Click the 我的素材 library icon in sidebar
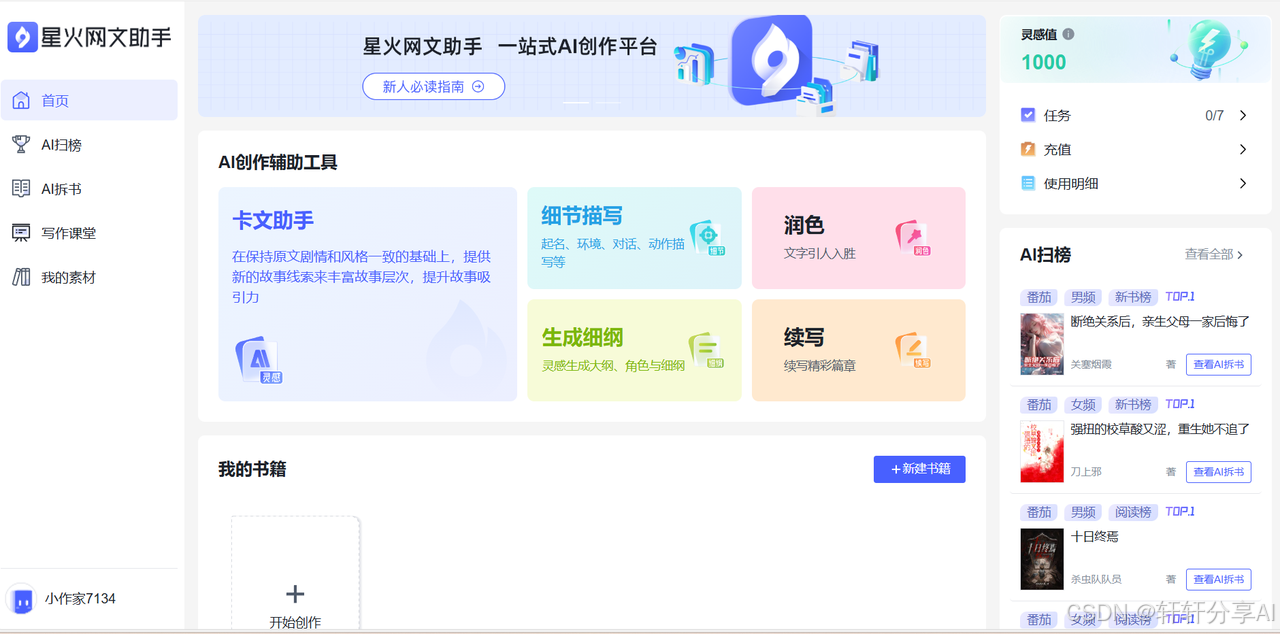1280x634 pixels. (x=21, y=277)
